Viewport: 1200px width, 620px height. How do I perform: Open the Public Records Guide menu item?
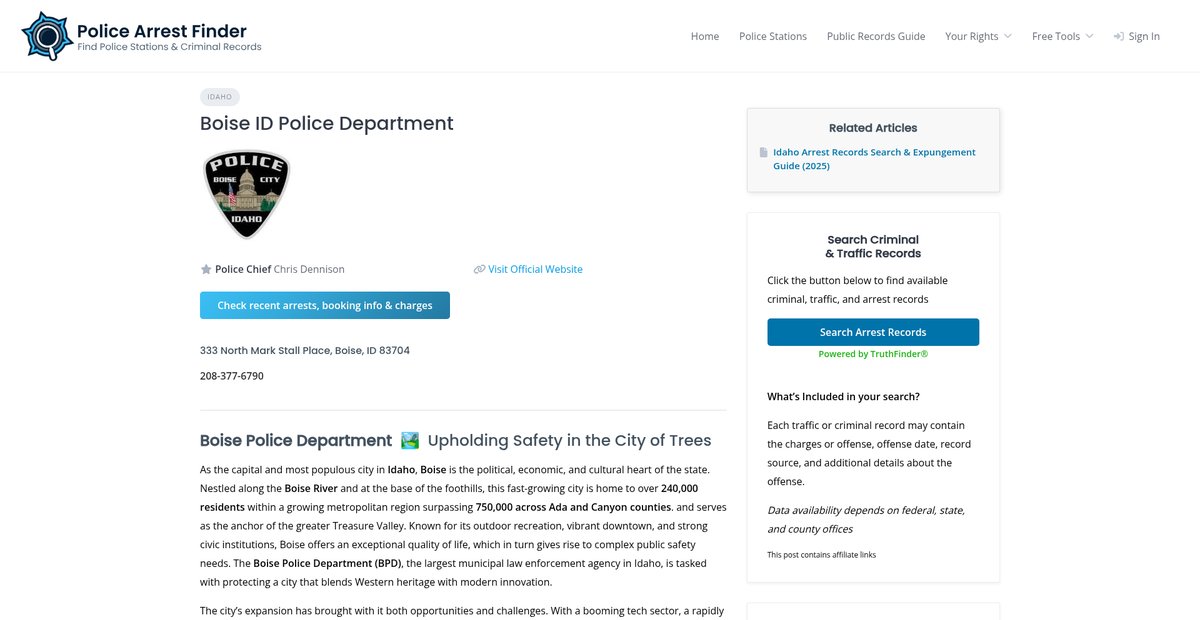[876, 36]
